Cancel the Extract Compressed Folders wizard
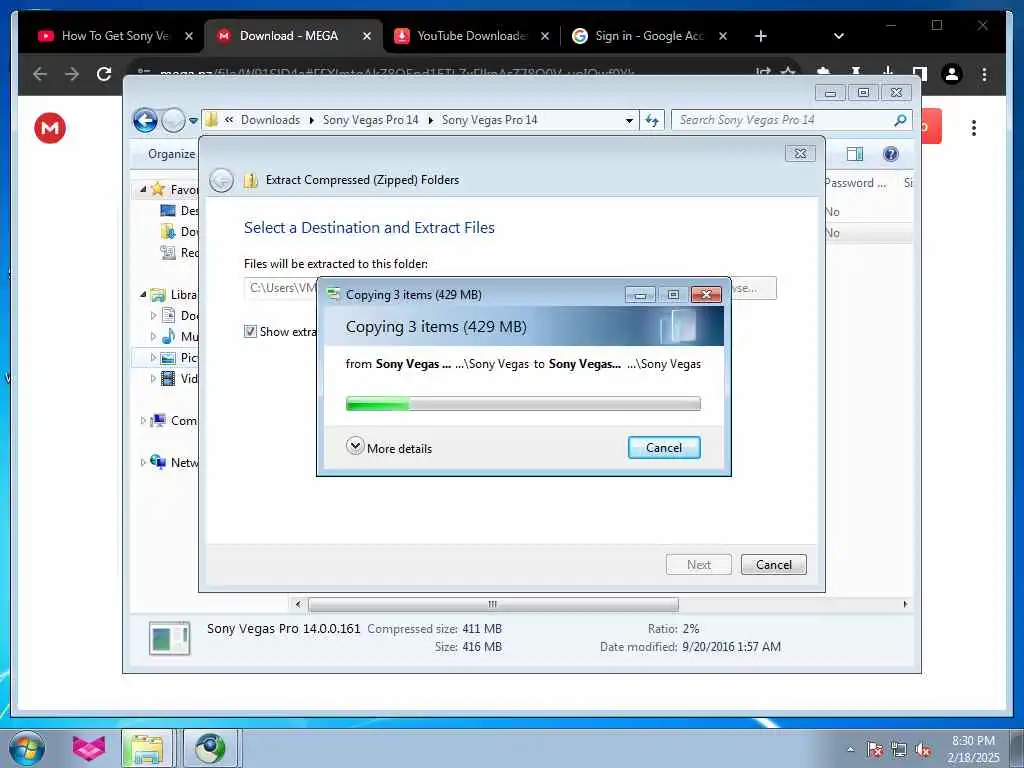The height and width of the screenshot is (768, 1024). (x=773, y=564)
